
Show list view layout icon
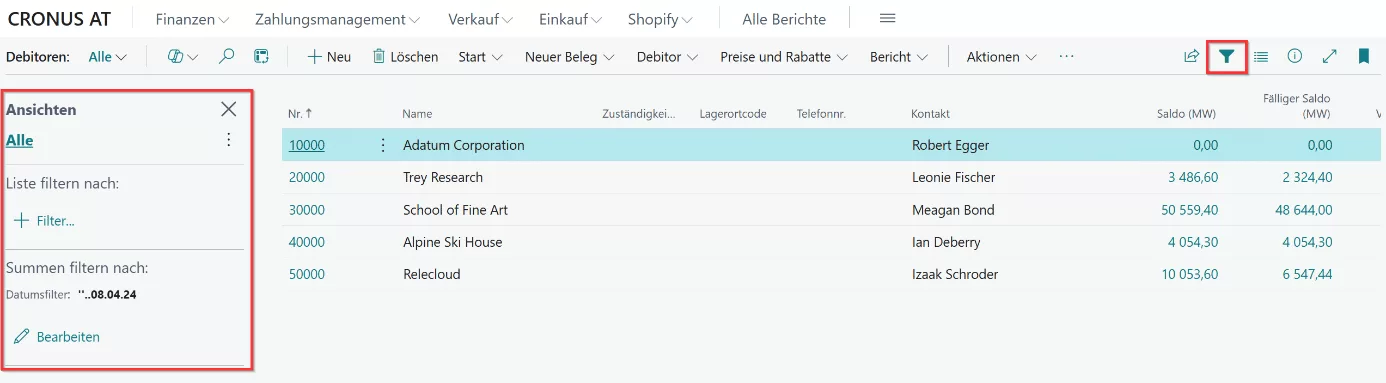click(x=1261, y=57)
